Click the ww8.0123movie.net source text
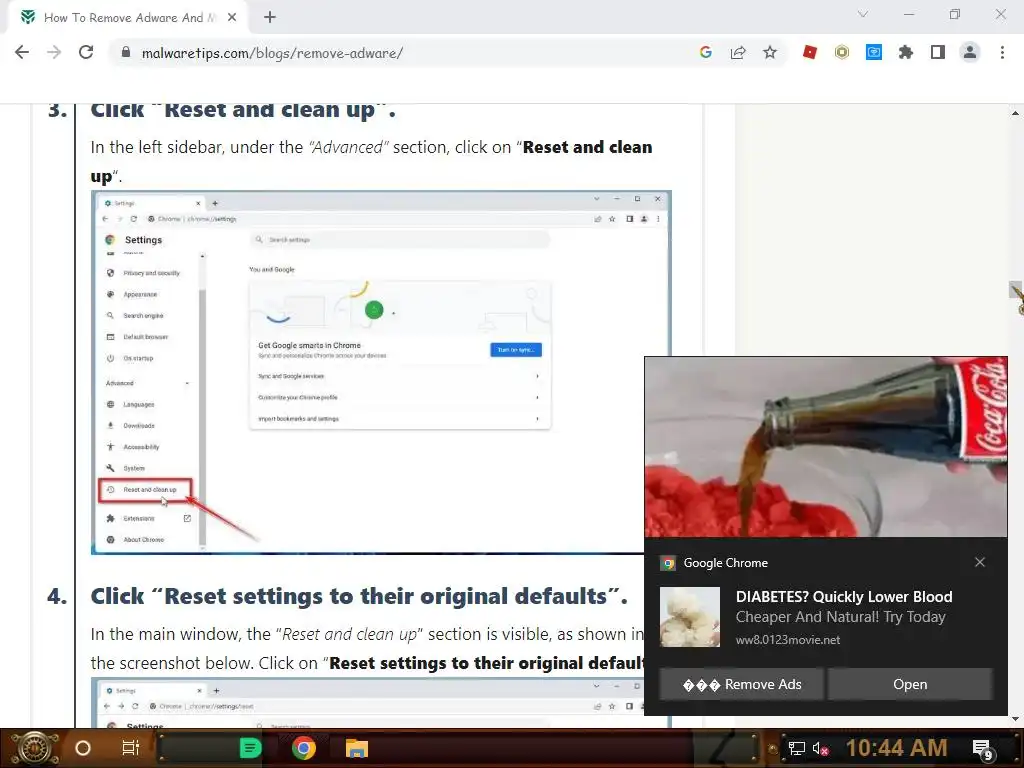The image size is (1024, 768). point(788,640)
